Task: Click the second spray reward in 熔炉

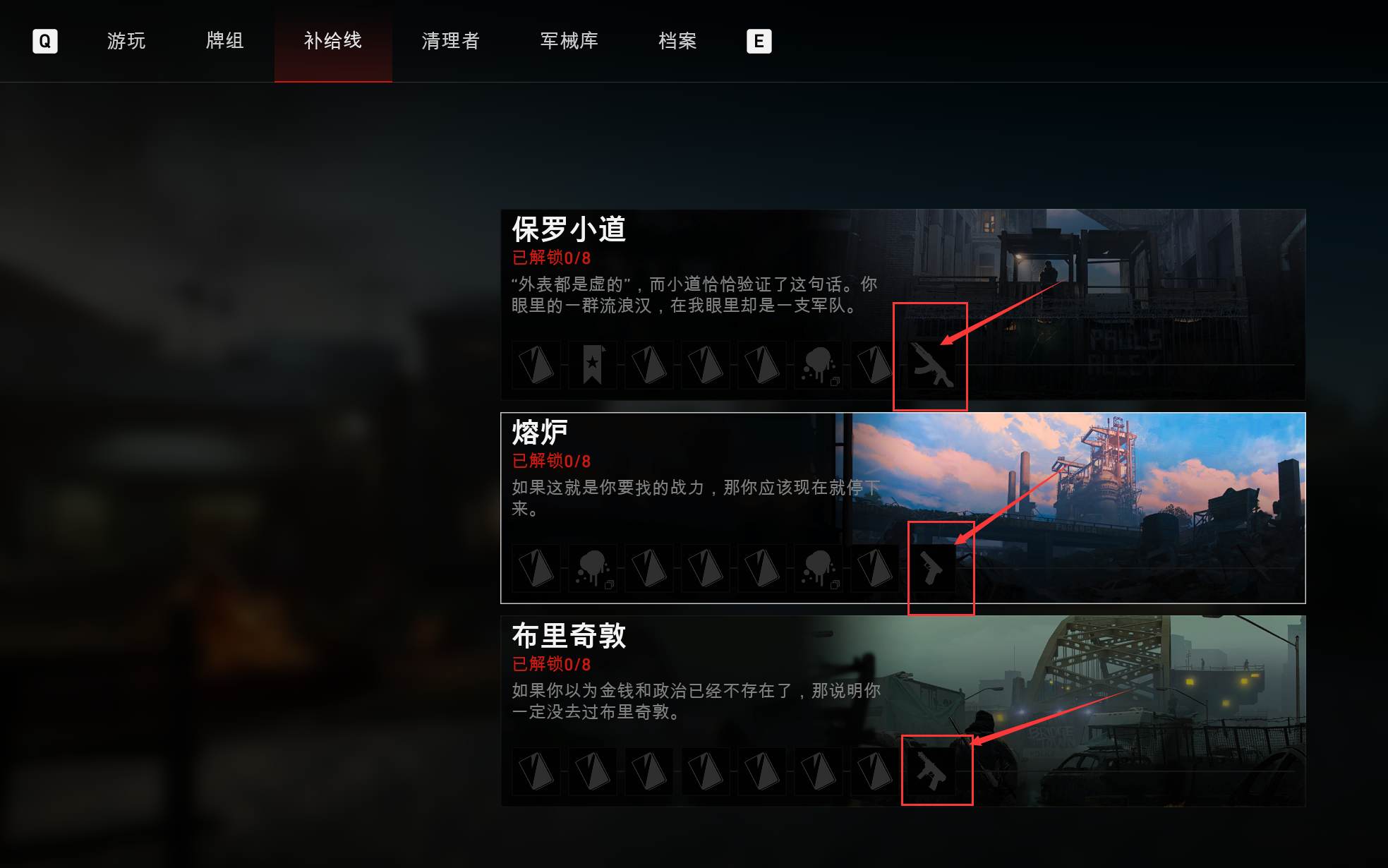Action: [818, 568]
